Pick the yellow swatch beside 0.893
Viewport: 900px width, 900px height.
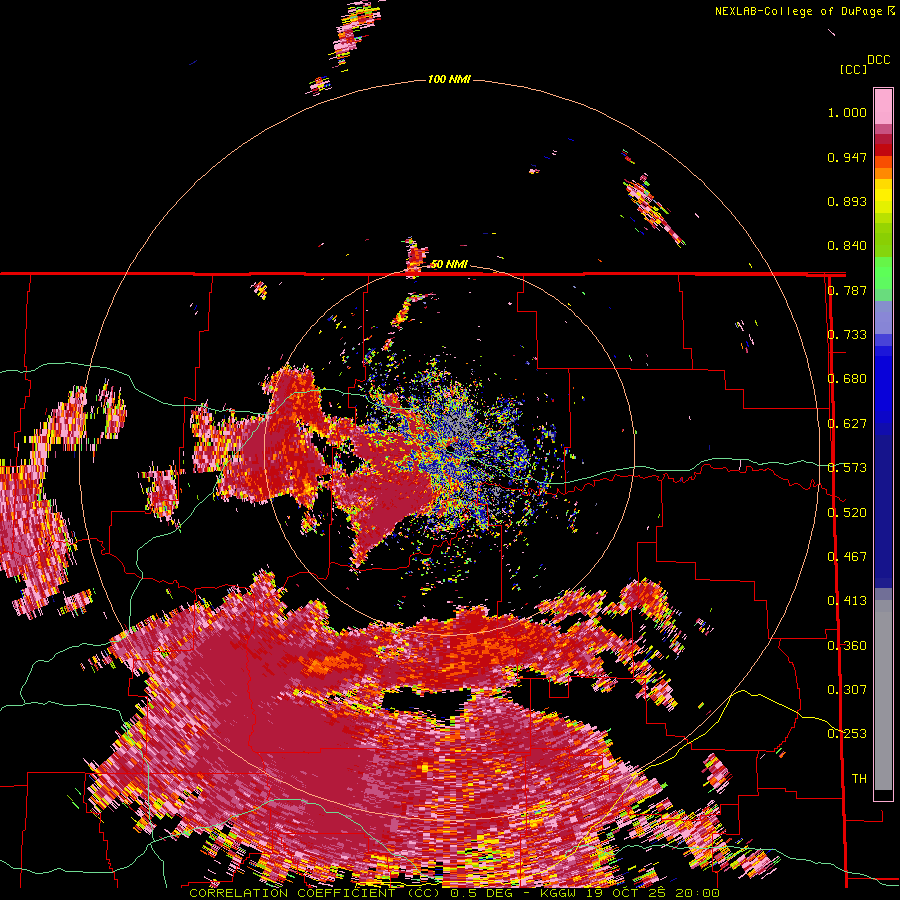point(883,196)
